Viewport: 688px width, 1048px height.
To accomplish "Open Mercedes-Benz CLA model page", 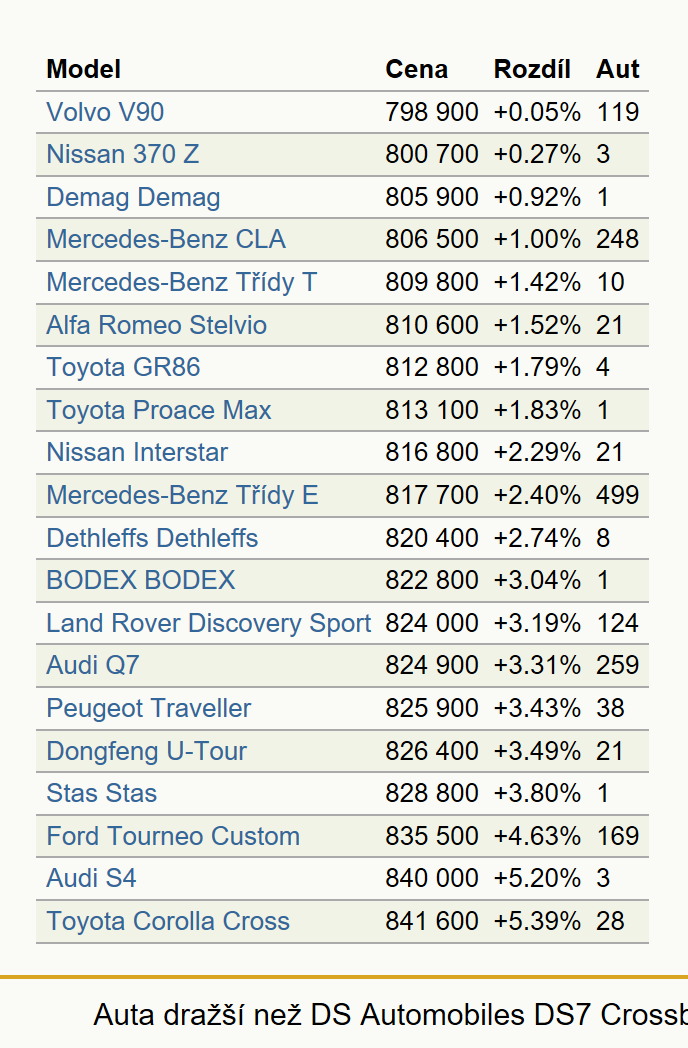I will click(x=166, y=239).
